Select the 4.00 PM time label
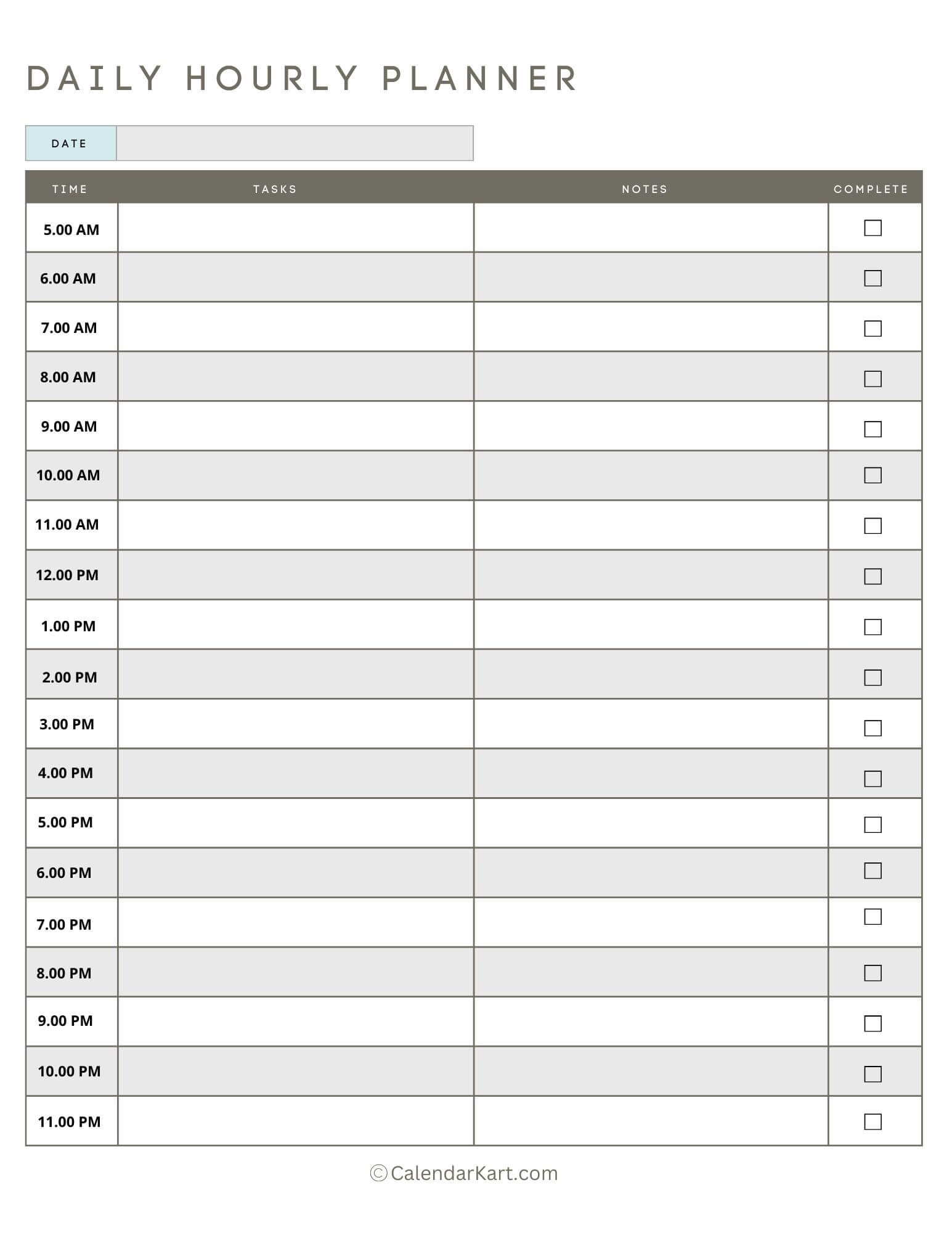This screenshot has width=952, height=1233. click(65, 773)
